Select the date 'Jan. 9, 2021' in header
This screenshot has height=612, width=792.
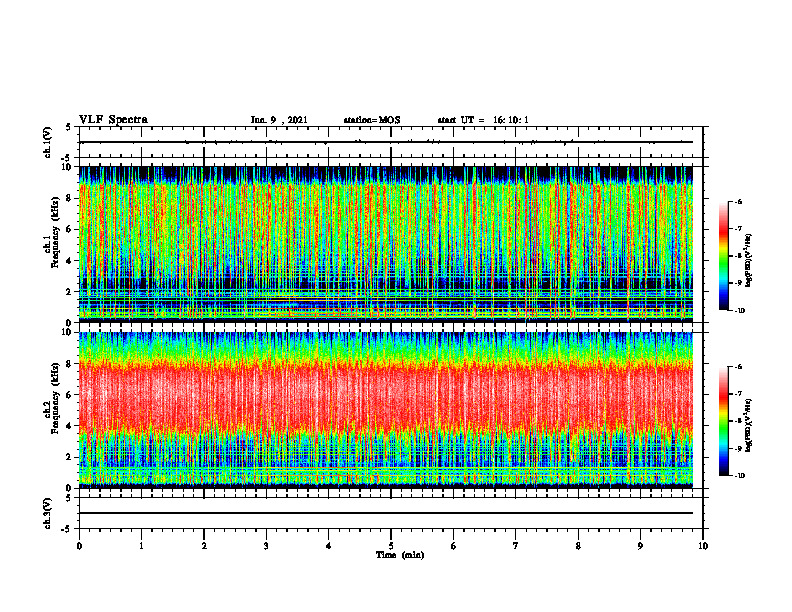pos(279,120)
